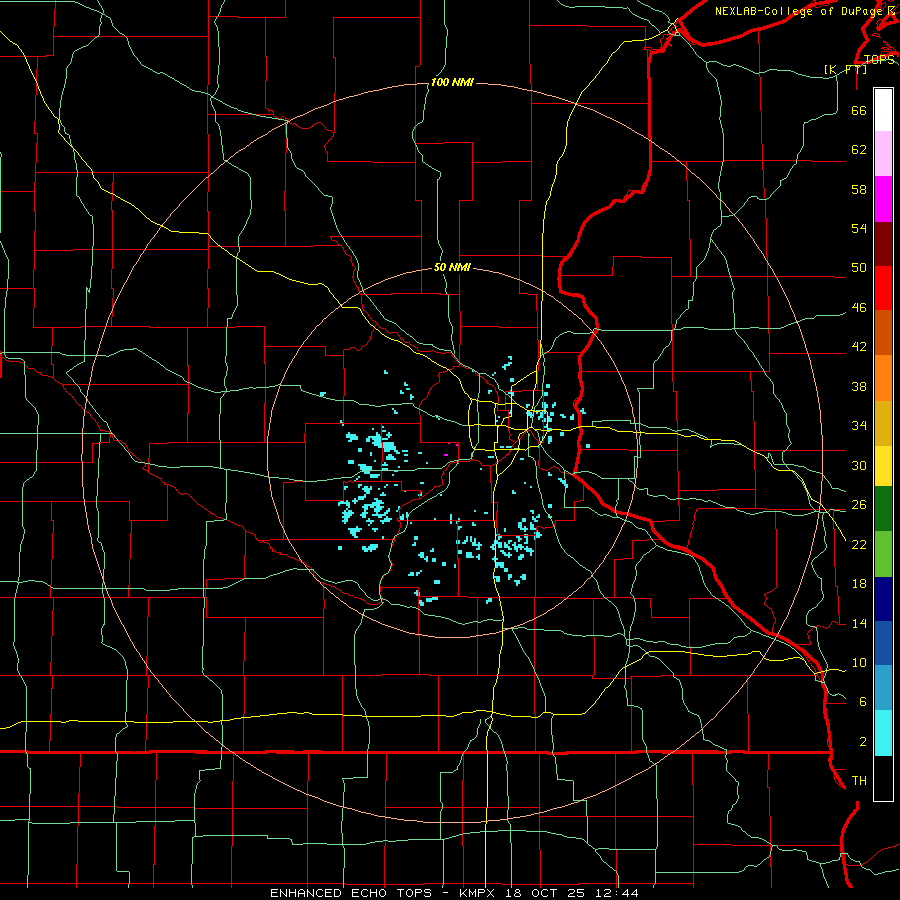This screenshot has height=900, width=900.
Task: Click the light pink legend swatch
Action: pyautogui.click(x=883, y=154)
